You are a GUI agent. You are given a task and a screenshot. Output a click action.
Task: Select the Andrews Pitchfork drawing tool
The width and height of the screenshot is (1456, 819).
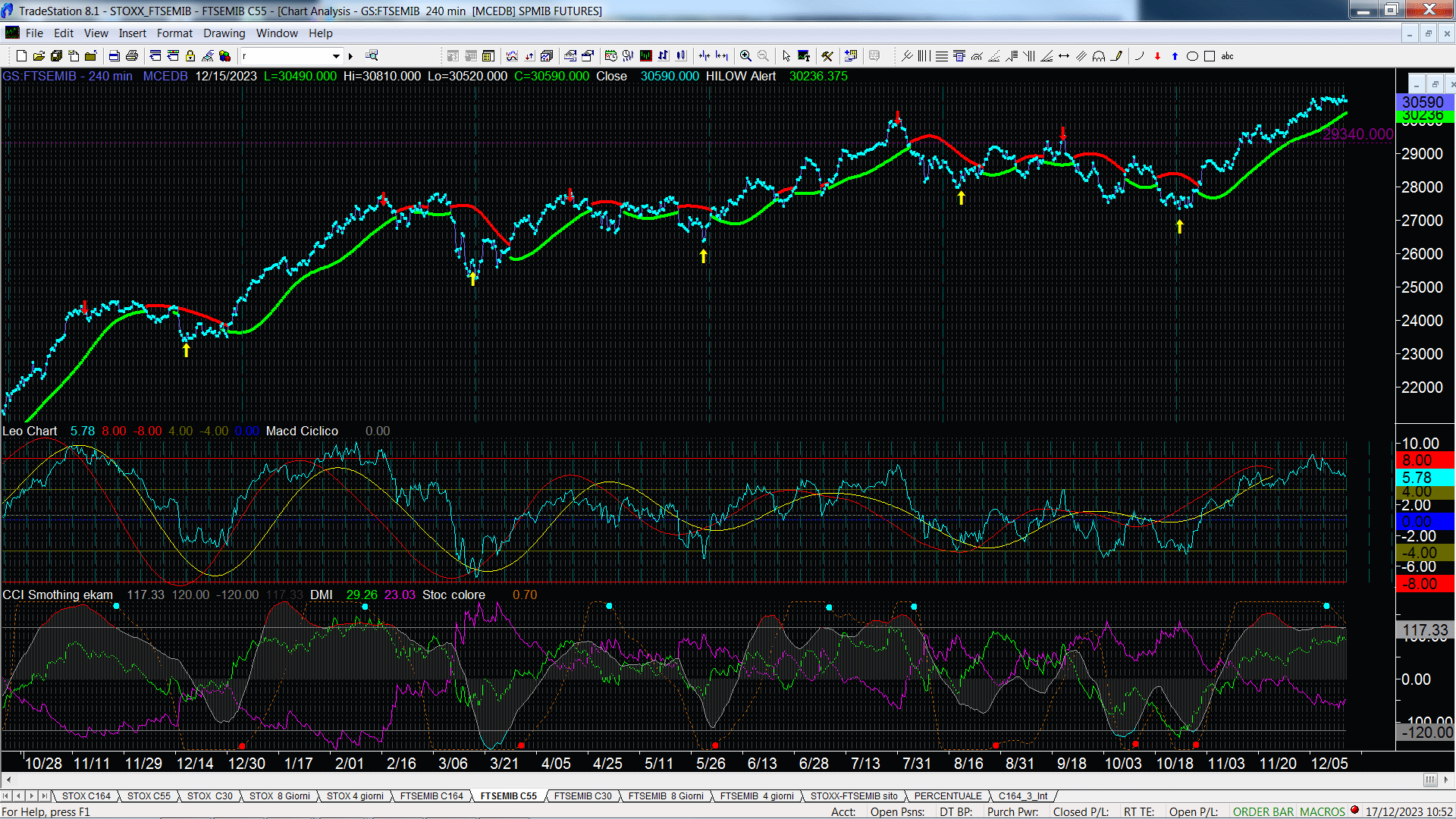pos(907,56)
